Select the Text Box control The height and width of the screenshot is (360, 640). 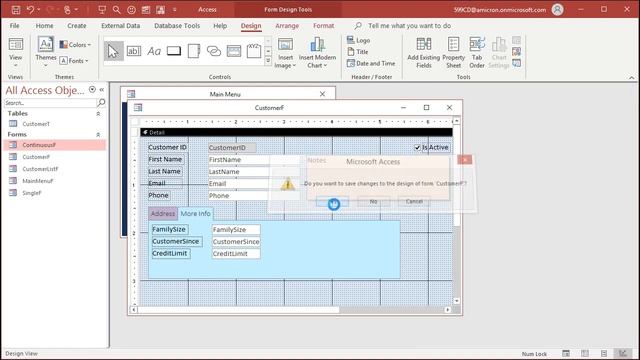pyautogui.click(x=133, y=51)
